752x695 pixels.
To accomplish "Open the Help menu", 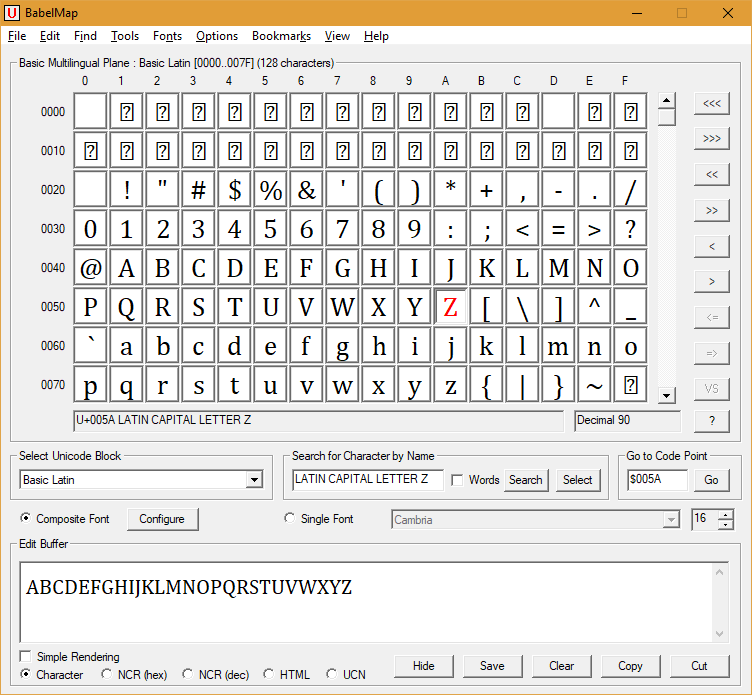I will [x=376, y=36].
